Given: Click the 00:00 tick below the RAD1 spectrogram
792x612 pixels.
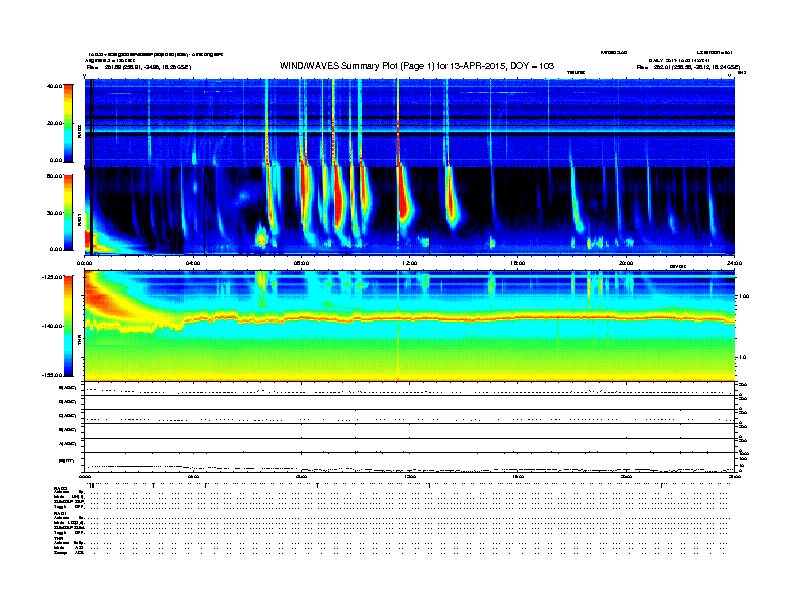Looking at the screenshot, I should pyautogui.click(x=84, y=263).
